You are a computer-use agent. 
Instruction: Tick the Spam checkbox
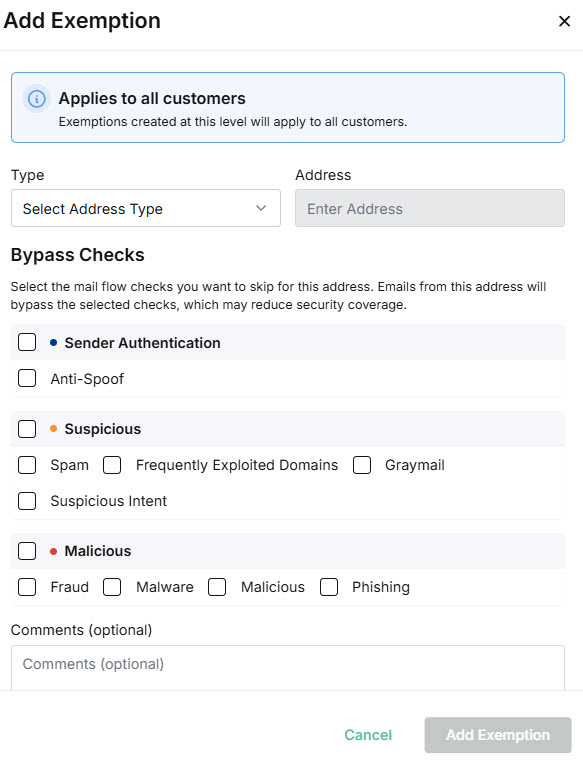click(x=27, y=465)
